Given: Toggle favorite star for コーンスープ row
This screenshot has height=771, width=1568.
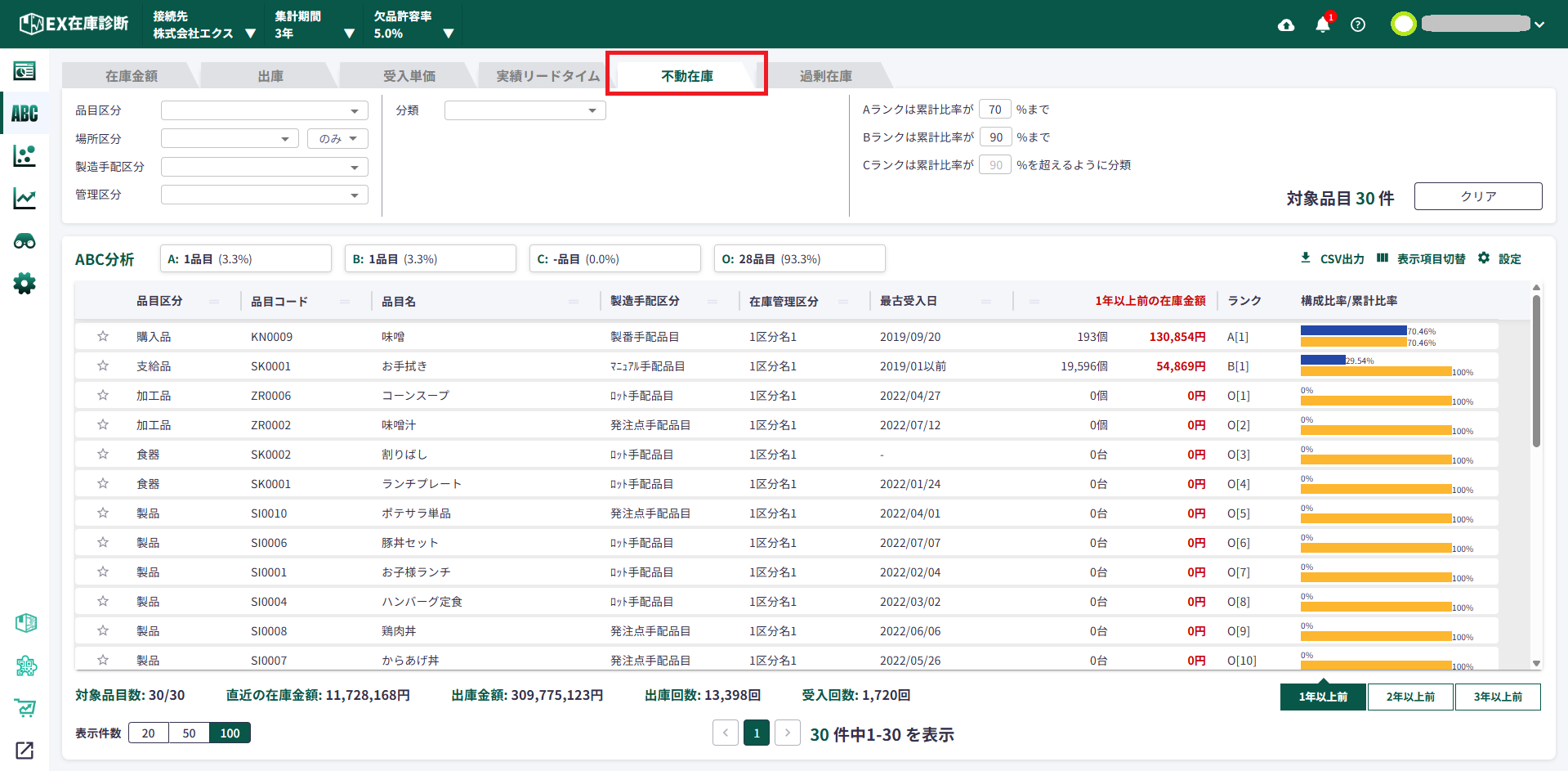Looking at the screenshot, I should tap(103, 395).
